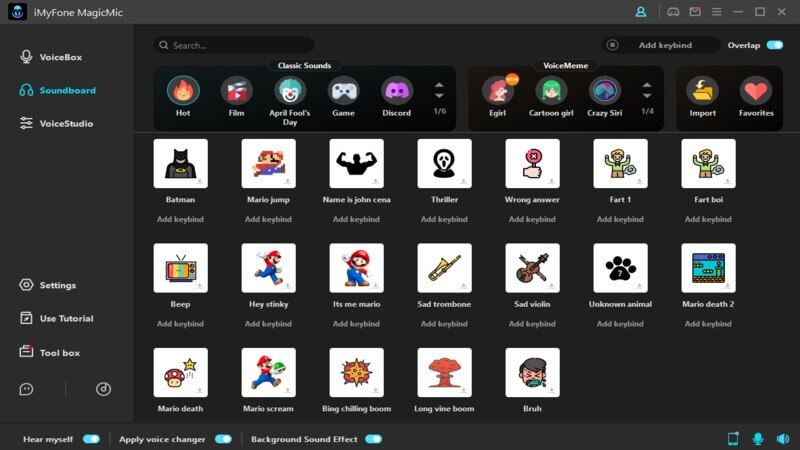Open the mail messages icon
Viewport: 800px width, 450px height.
695,12
